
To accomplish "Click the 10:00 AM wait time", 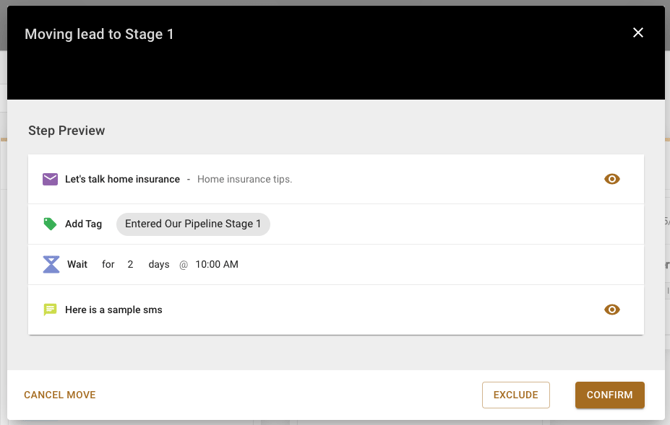I will [x=216, y=264].
